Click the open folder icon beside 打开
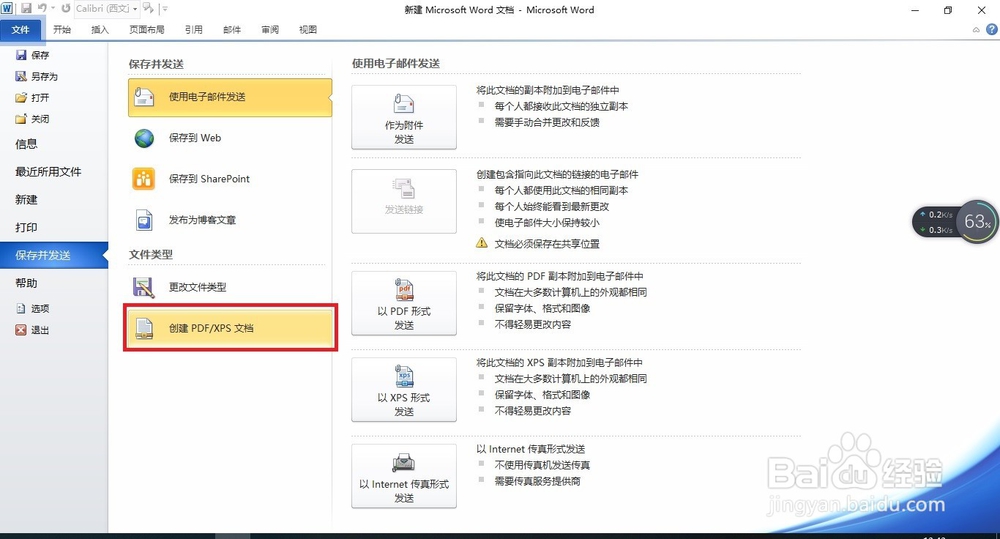The width and height of the screenshot is (1000, 539). [x=21, y=98]
